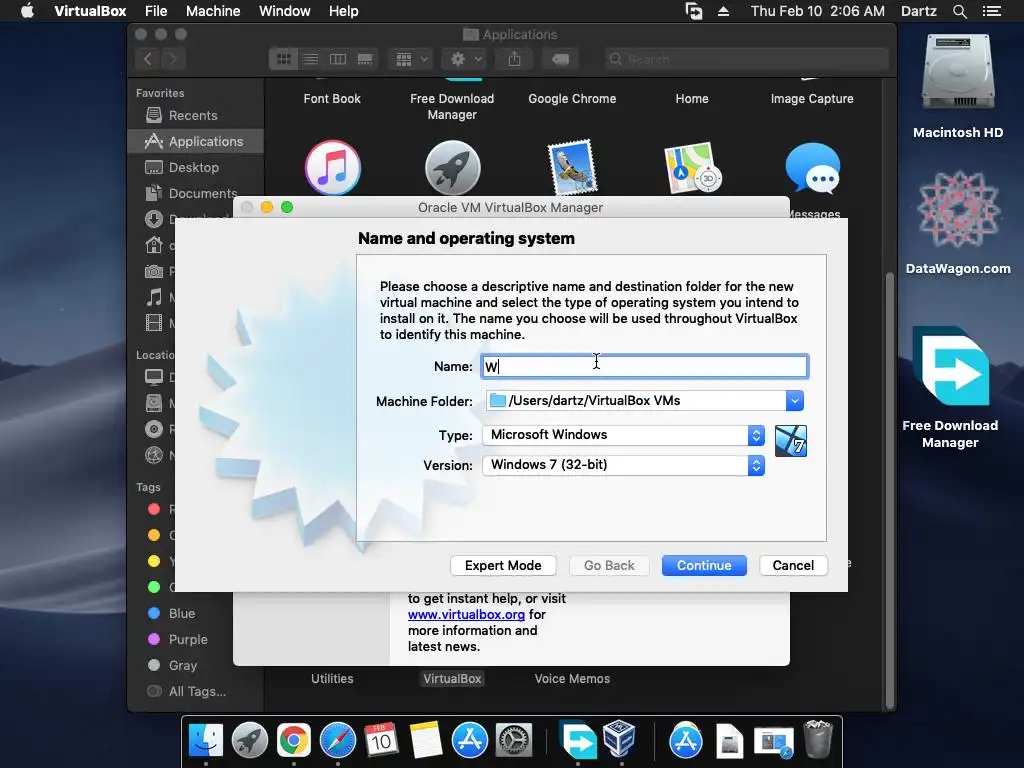
Task: Open Finder group-by dropdown
Action: pos(411,59)
